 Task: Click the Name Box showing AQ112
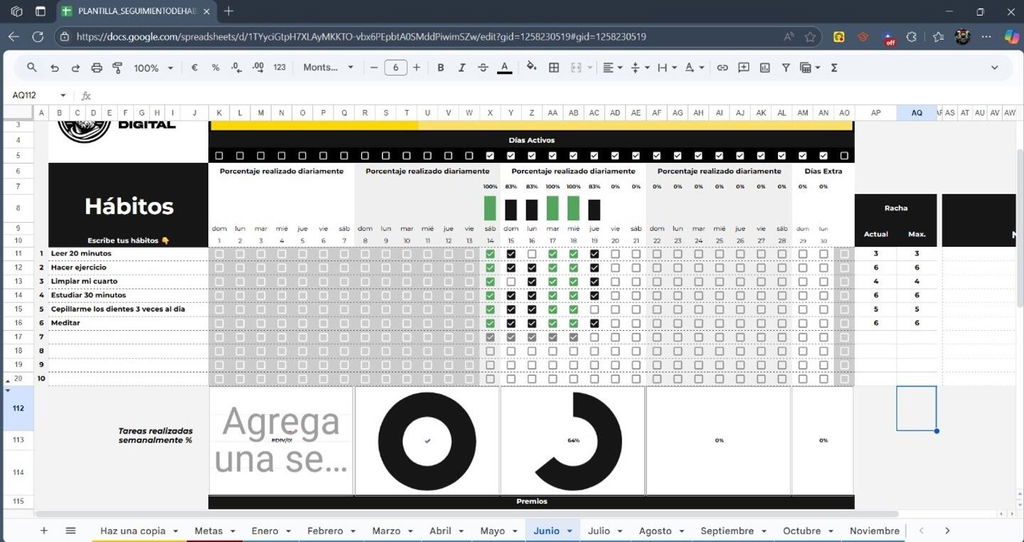33,95
